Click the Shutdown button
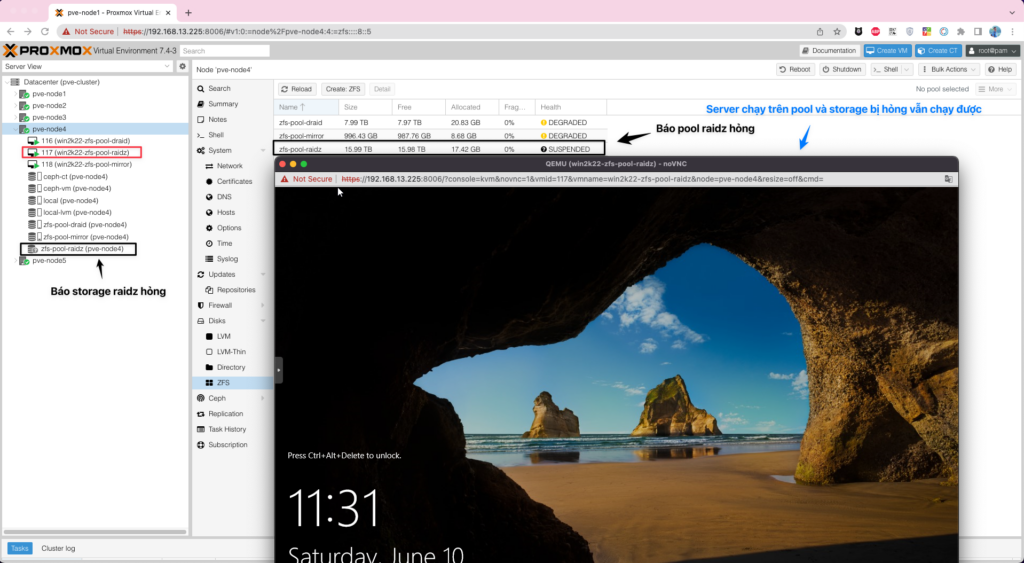Viewport: 1024px width, 563px height. coord(842,69)
